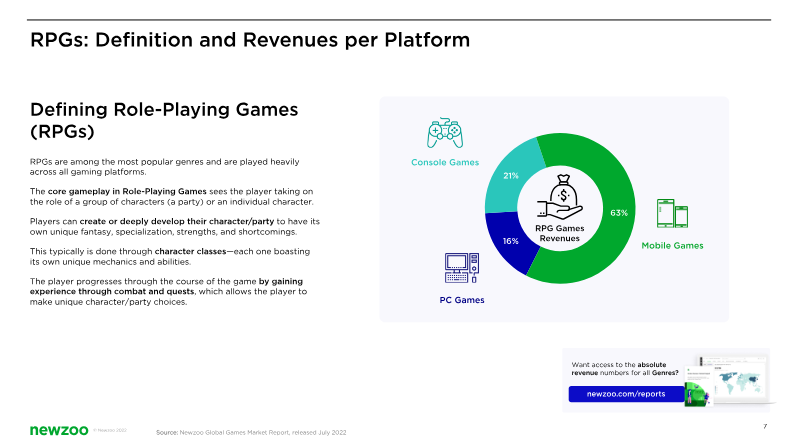Click the Console Games label
The height and width of the screenshot is (448, 800).
pos(445,162)
